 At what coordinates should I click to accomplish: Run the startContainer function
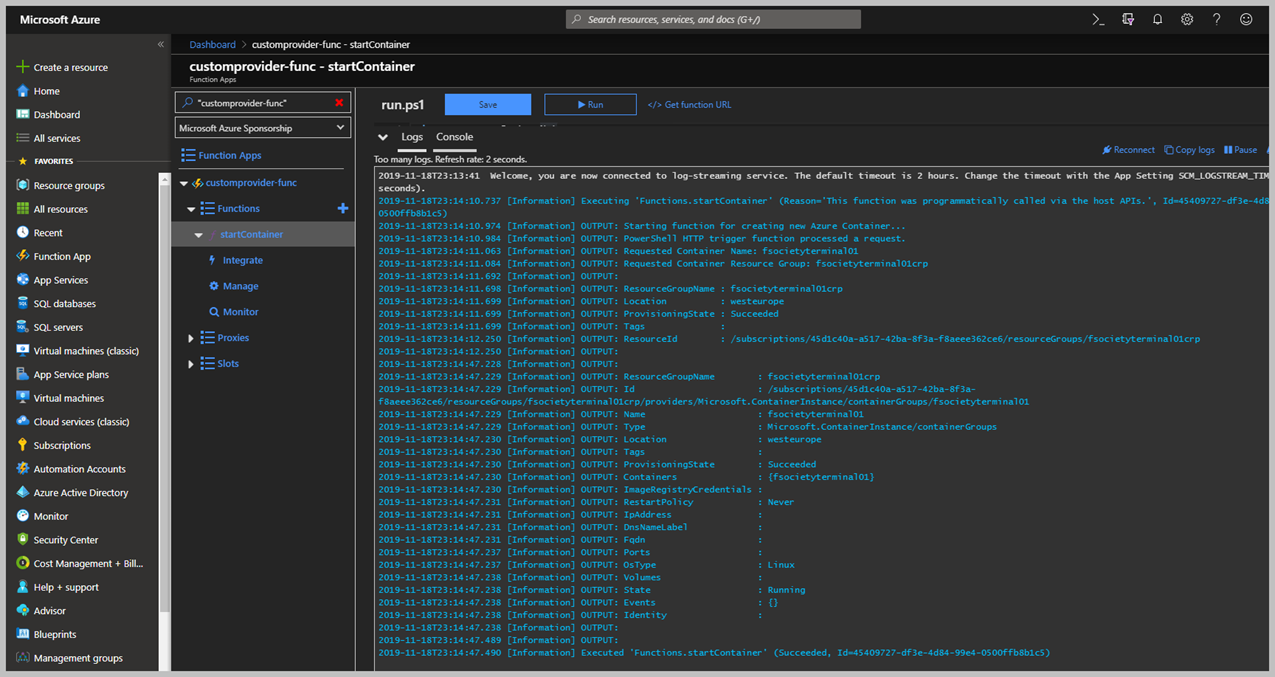(590, 104)
